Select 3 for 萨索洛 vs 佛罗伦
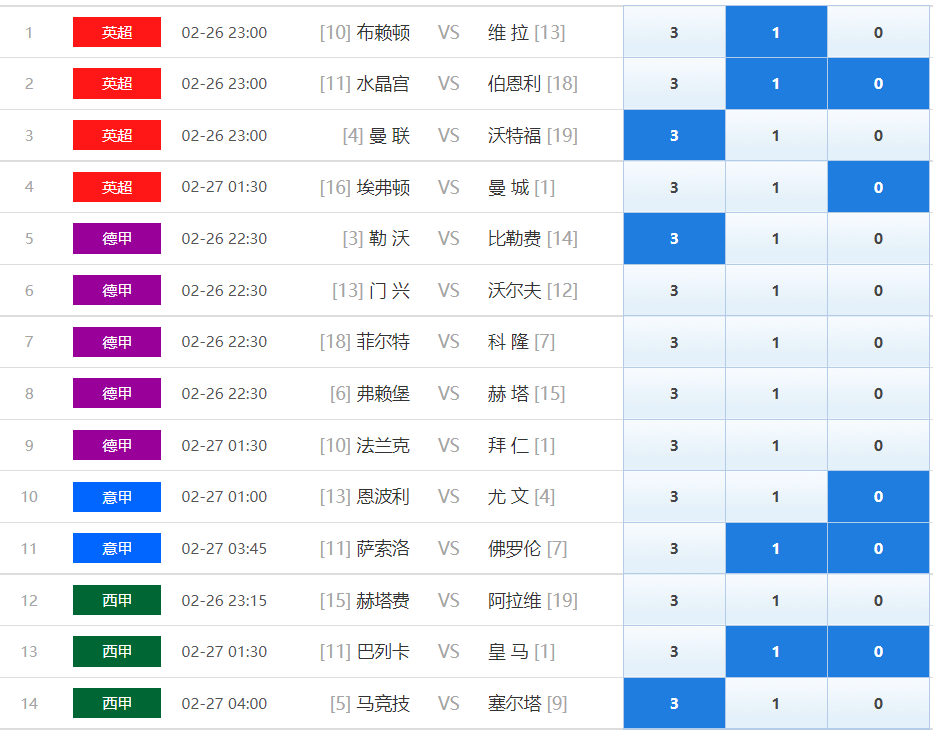The height and width of the screenshot is (730, 933). (x=674, y=549)
